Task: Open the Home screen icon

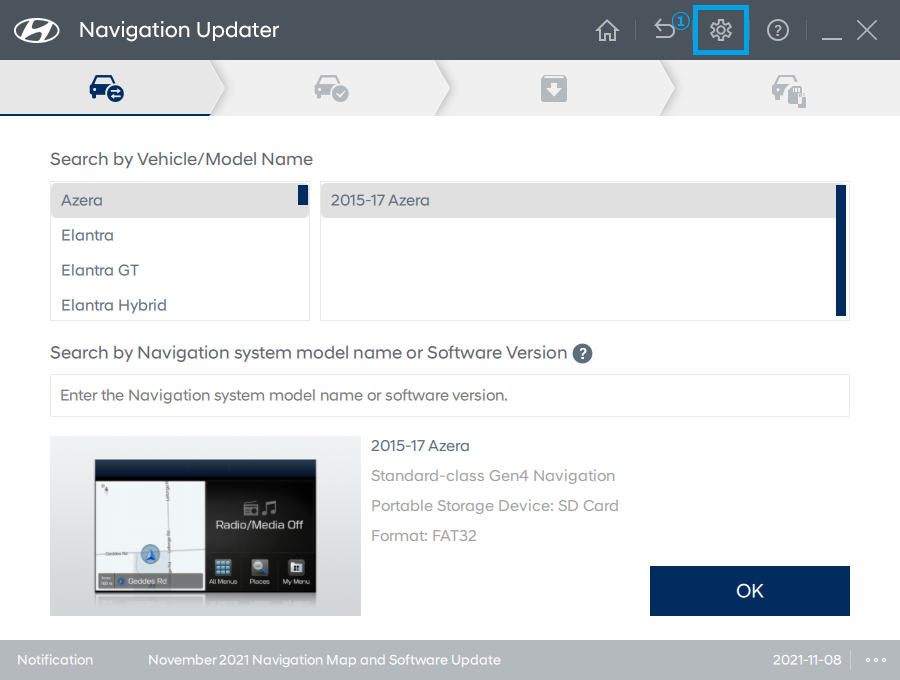Action: tap(607, 30)
